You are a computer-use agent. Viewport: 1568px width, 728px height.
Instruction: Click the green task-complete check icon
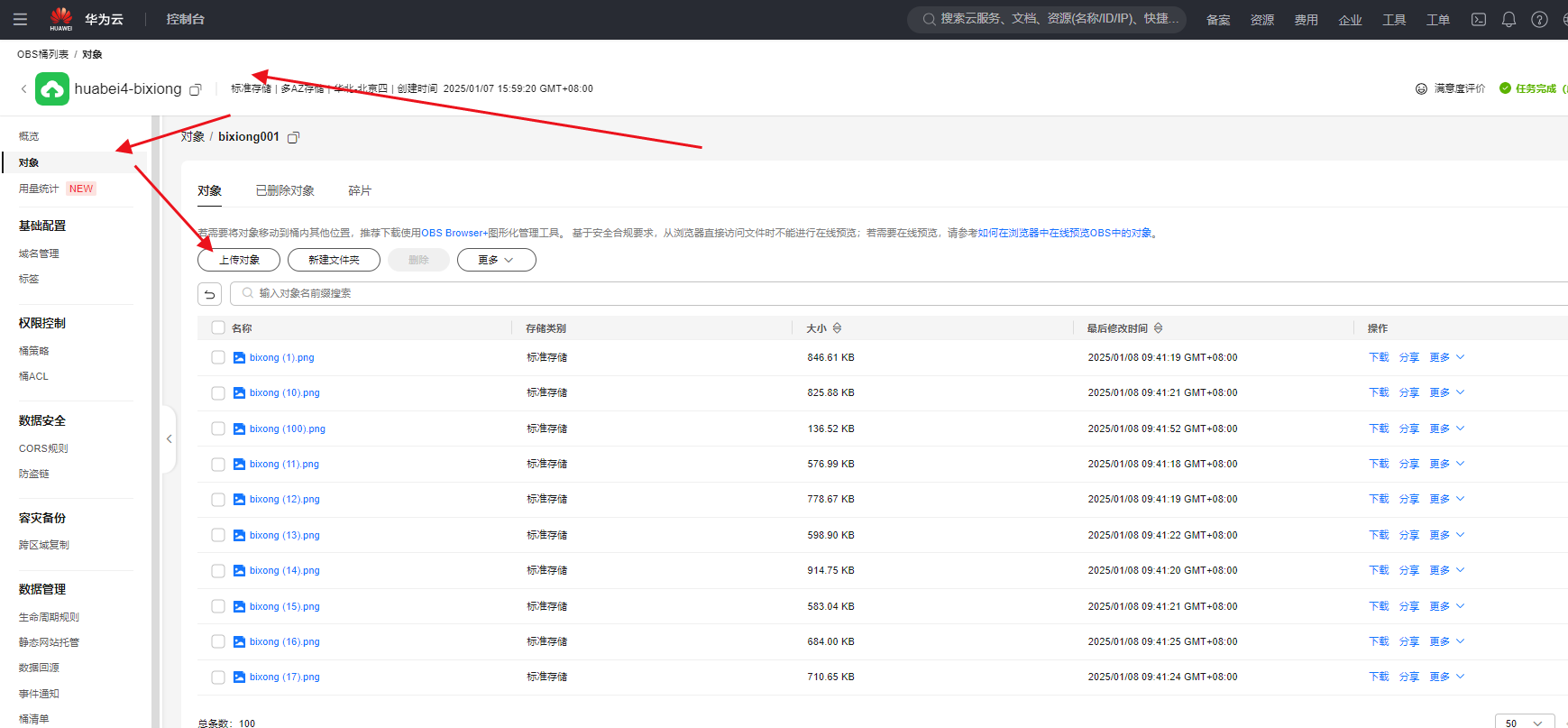pos(1505,88)
